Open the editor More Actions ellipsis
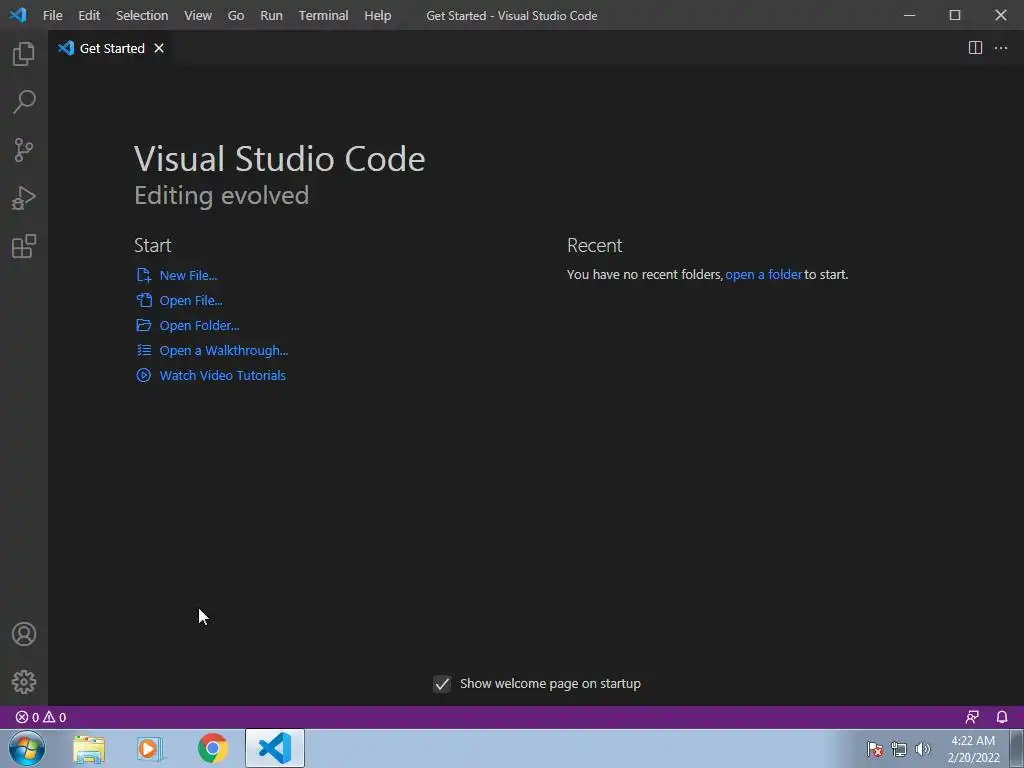Image resolution: width=1024 pixels, height=768 pixels. click(1000, 48)
